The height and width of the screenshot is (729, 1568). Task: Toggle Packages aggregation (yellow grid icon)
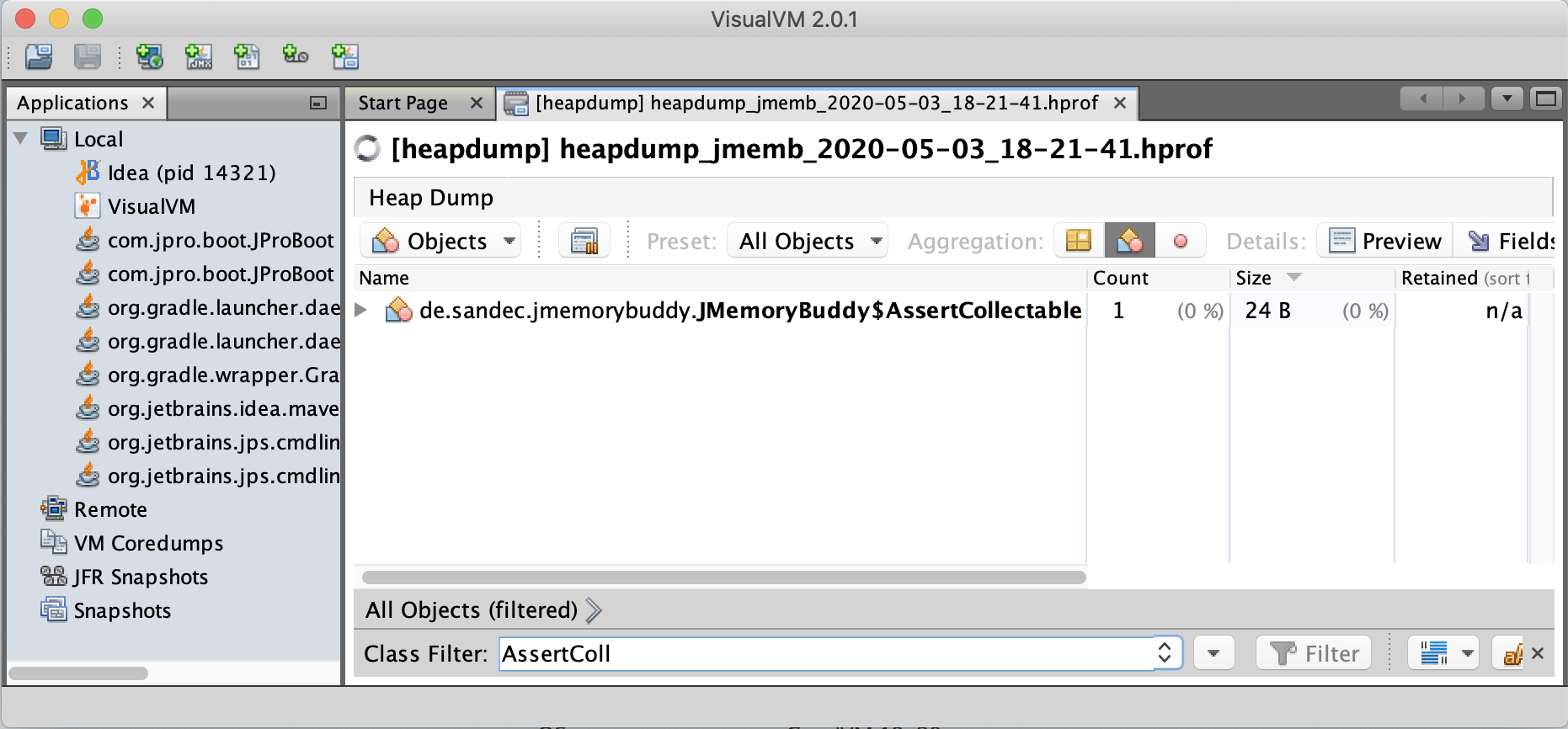click(1079, 242)
